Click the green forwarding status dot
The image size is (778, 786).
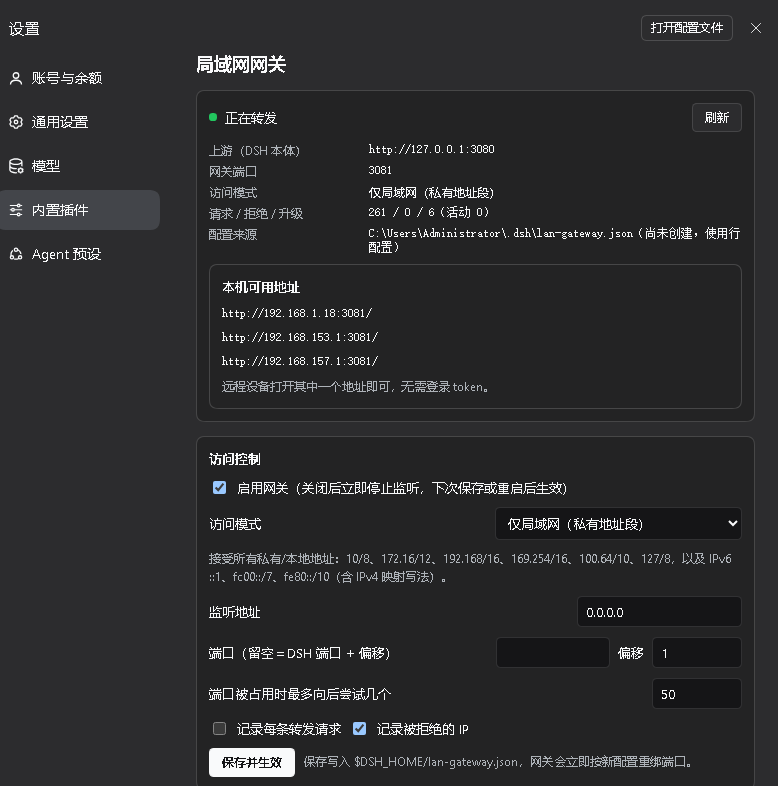213,117
